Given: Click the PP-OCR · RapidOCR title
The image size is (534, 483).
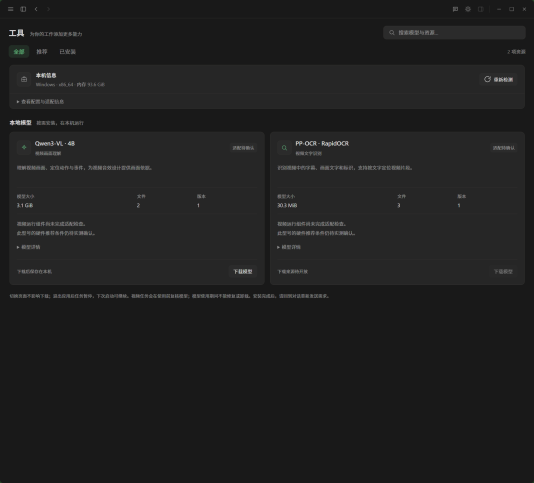Looking at the screenshot, I should pyautogui.click(x=322, y=144).
